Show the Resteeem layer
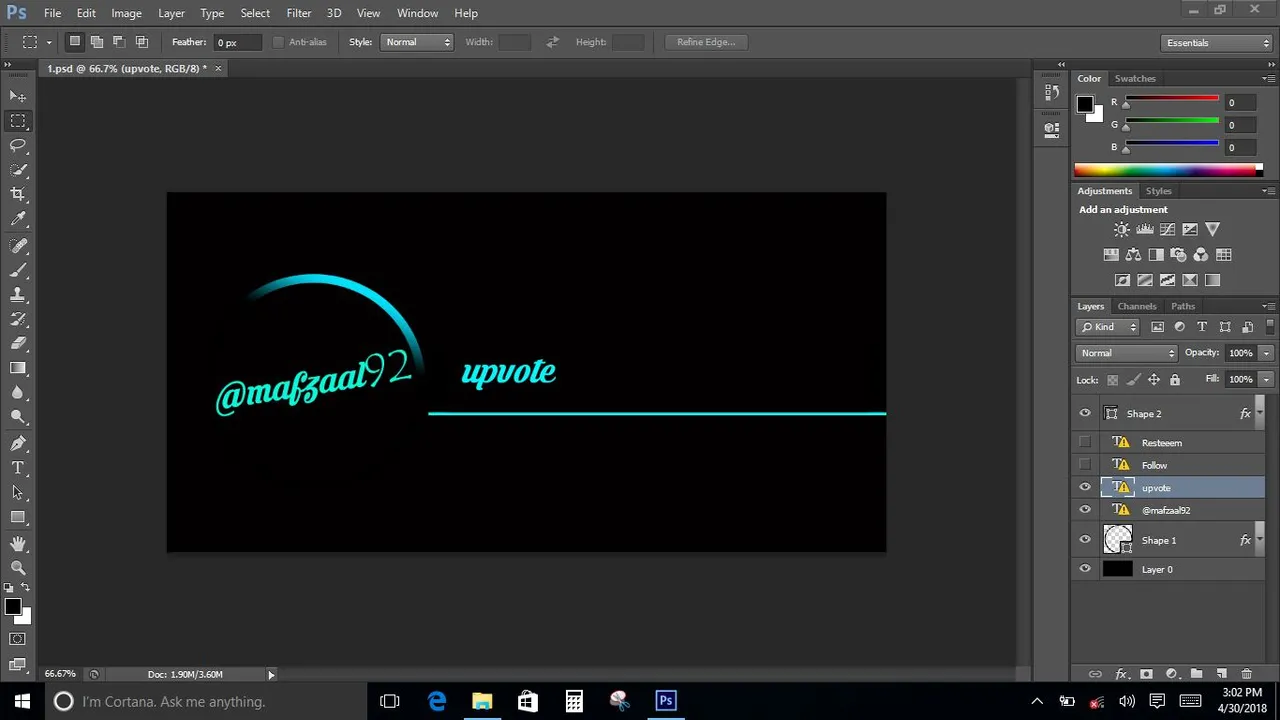1280x720 pixels. click(x=1085, y=442)
